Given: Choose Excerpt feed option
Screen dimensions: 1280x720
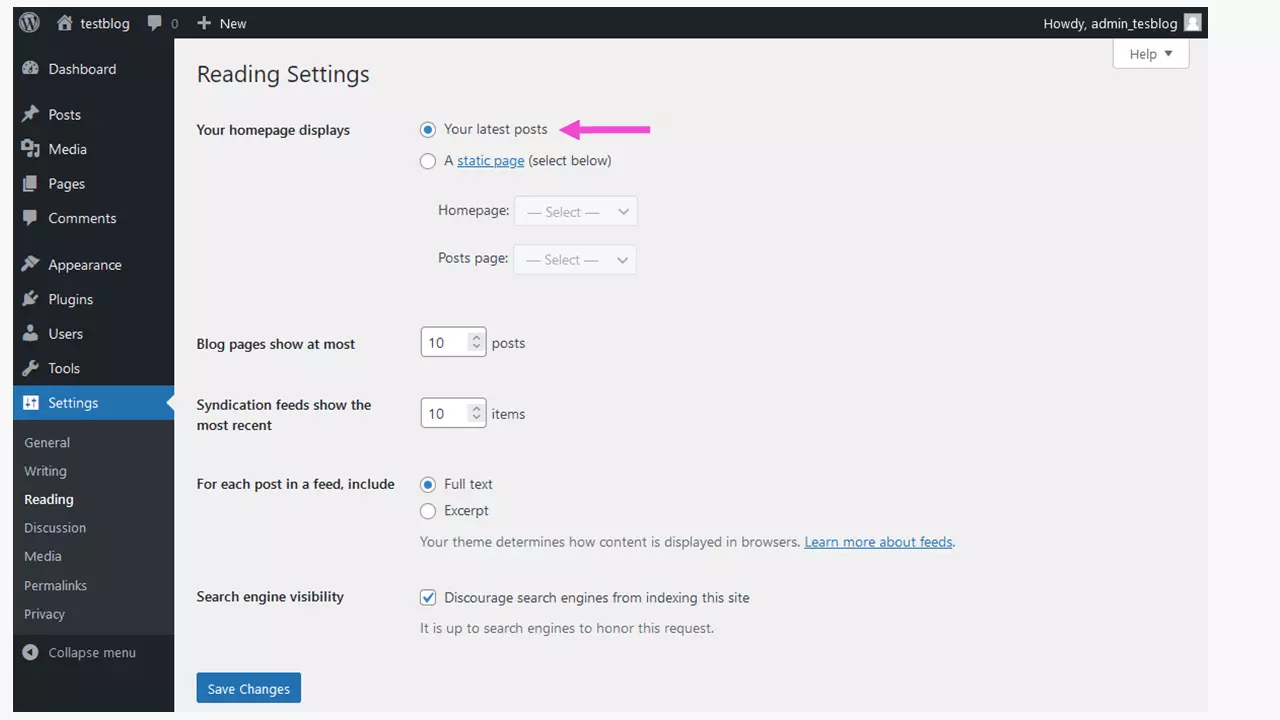Looking at the screenshot, I should coord(428,511).
